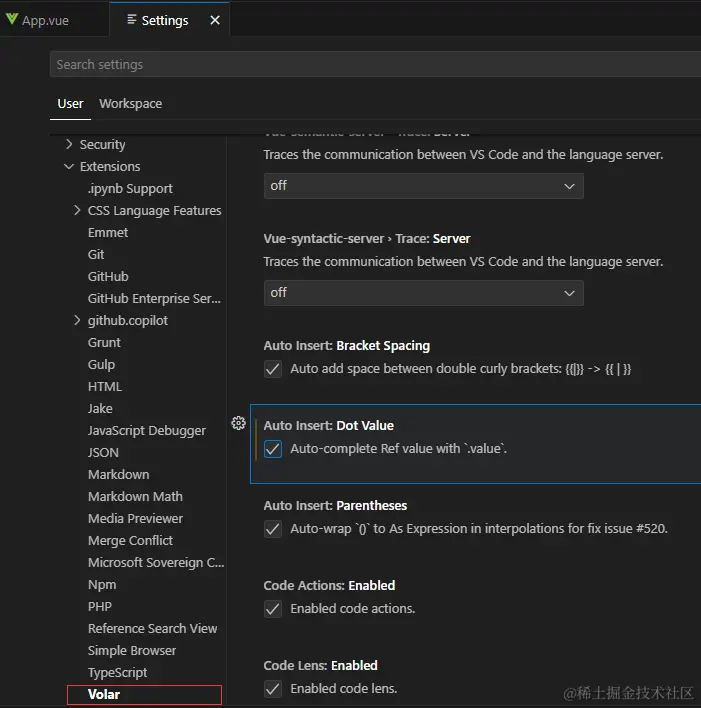This screenshot has height=708, width=701.
Task: Switch to the Workspace settings tab
Action: (x=130, y=104)
